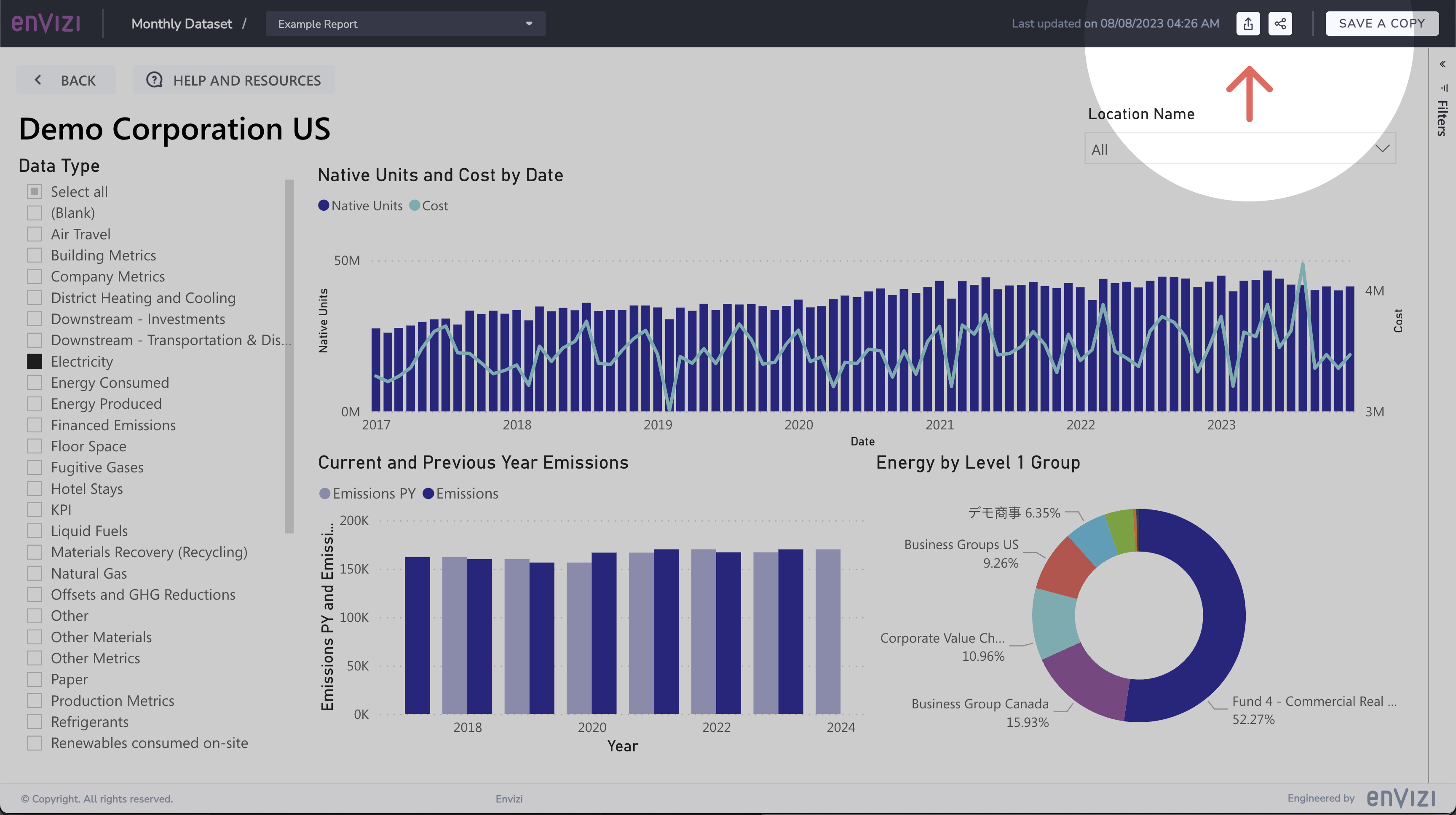Click the Envizi logo in top bar
The image size is (1456, 815).
coord(46,24)
